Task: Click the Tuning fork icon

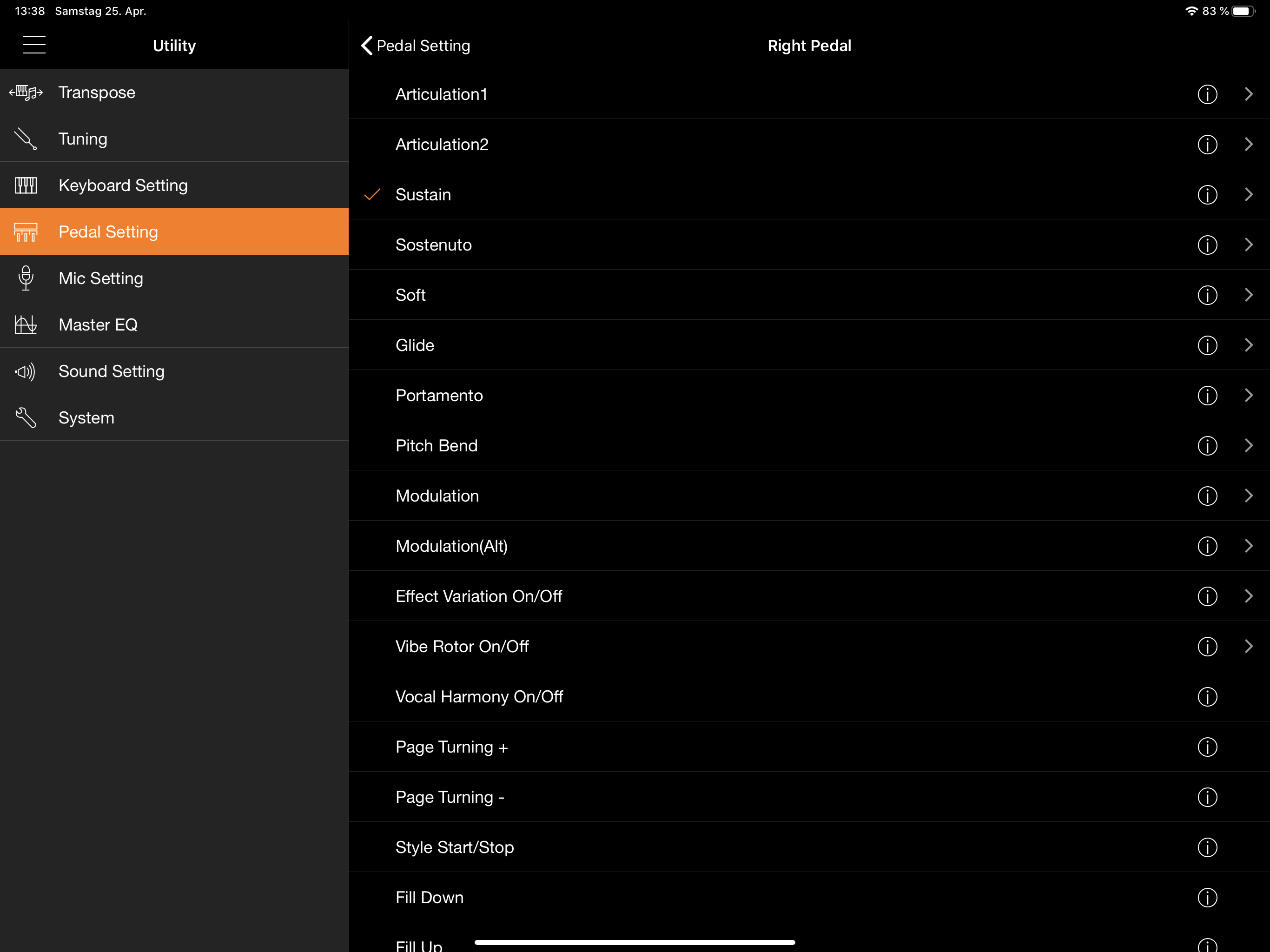Action: click(x=26, y=139)
